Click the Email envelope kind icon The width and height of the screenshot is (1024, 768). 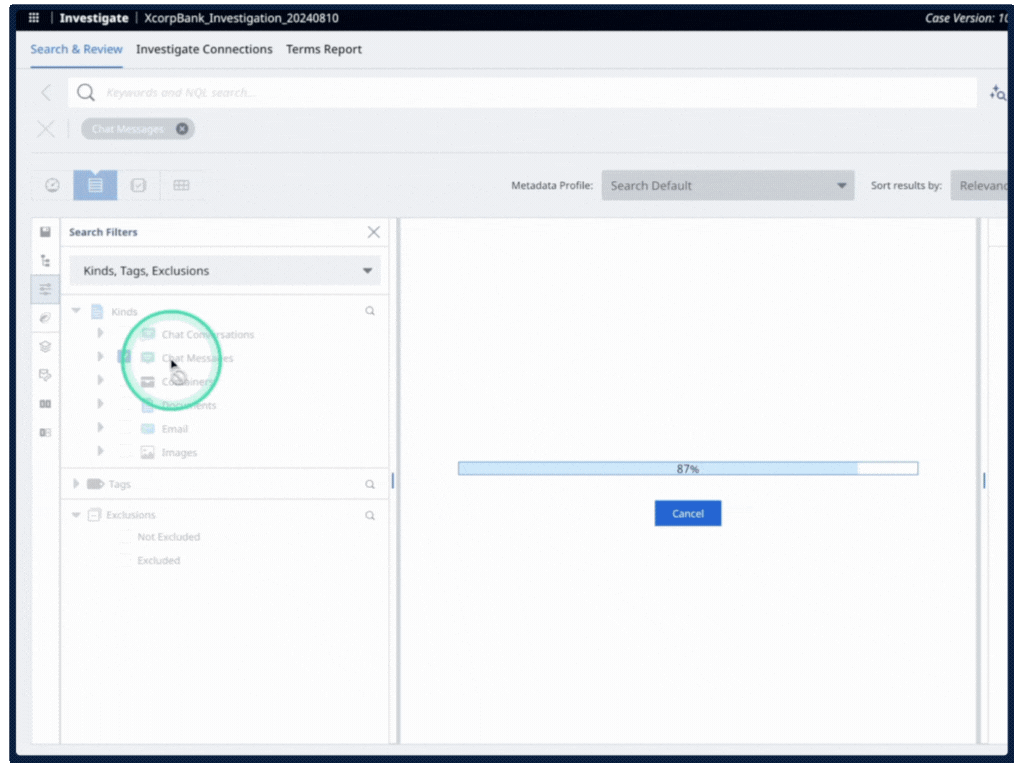pos(148,428)
